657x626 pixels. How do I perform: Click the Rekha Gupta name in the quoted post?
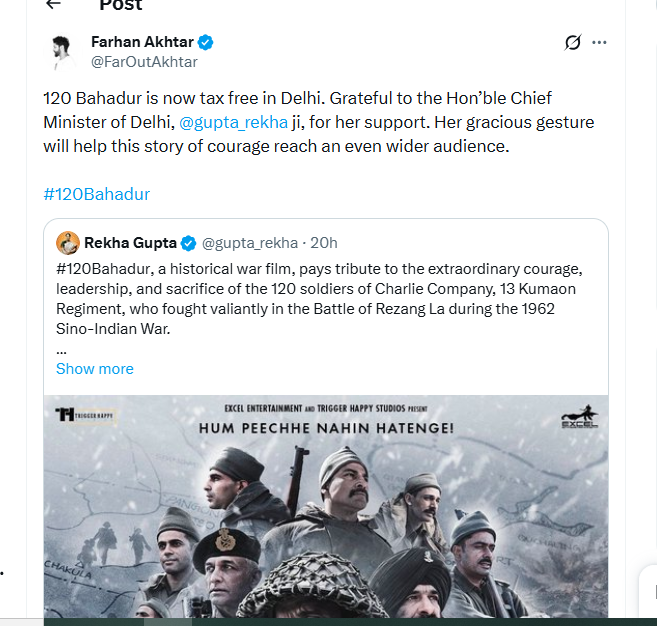(130, 243)
